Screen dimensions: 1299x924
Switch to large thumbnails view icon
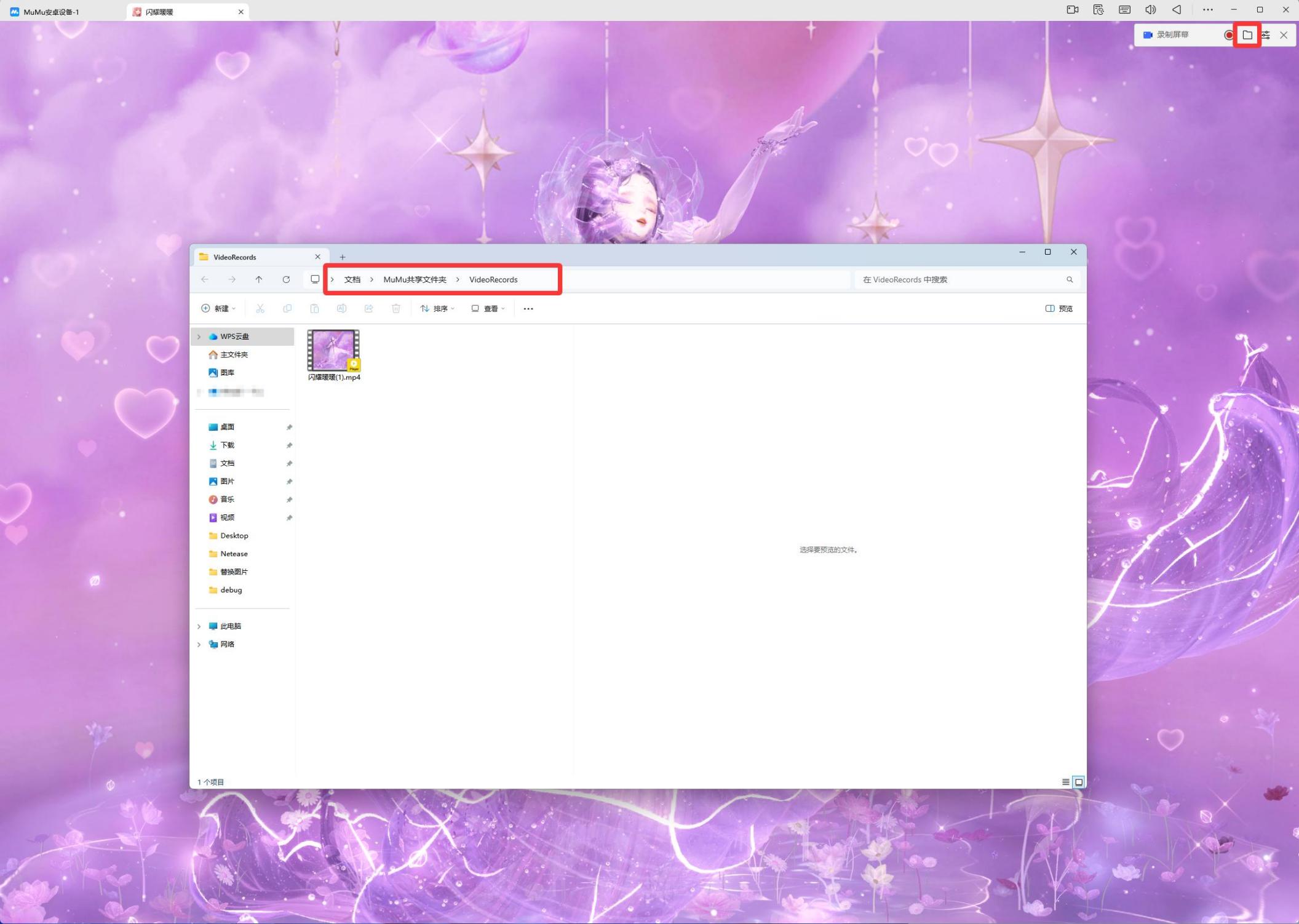click(x=1078, y=782)
